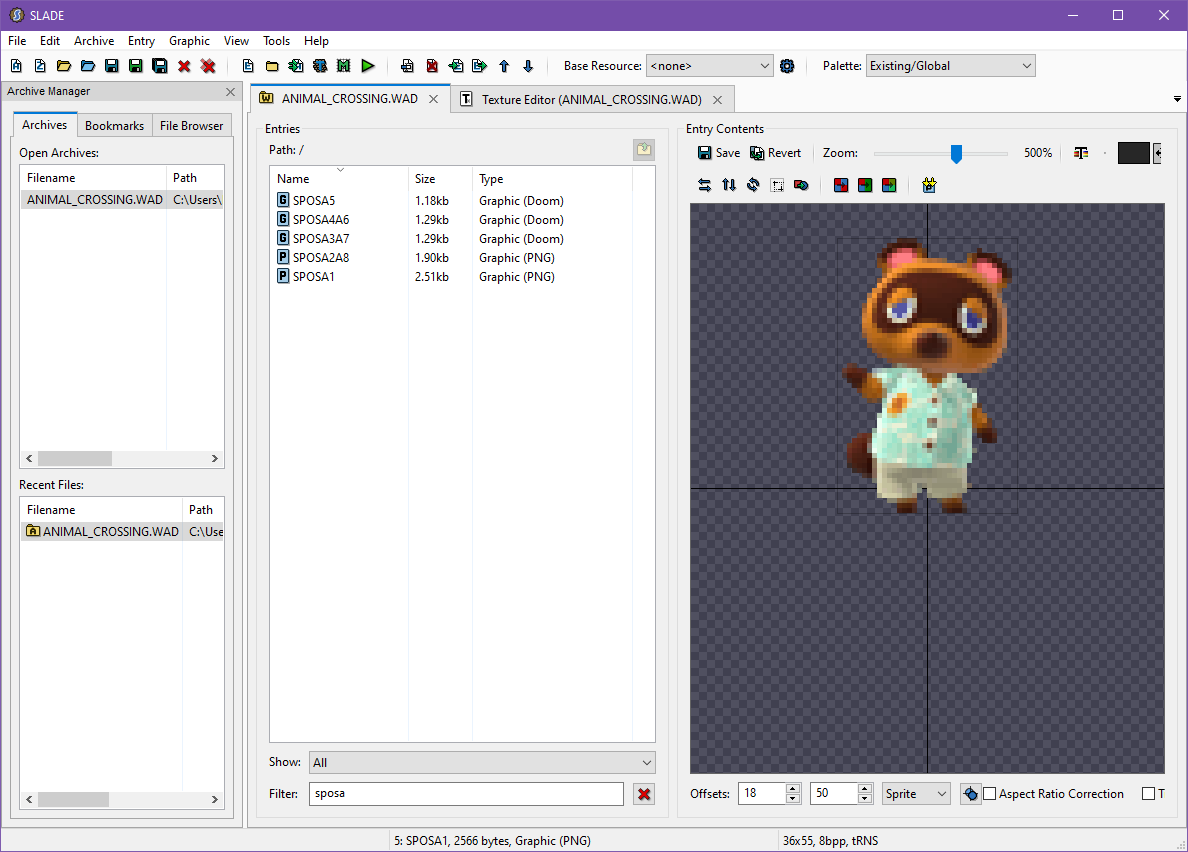Click the Optimize PNG icon
Image resolution: width=1188 pixels, height=852 pixels.
(x=929, y=185)
